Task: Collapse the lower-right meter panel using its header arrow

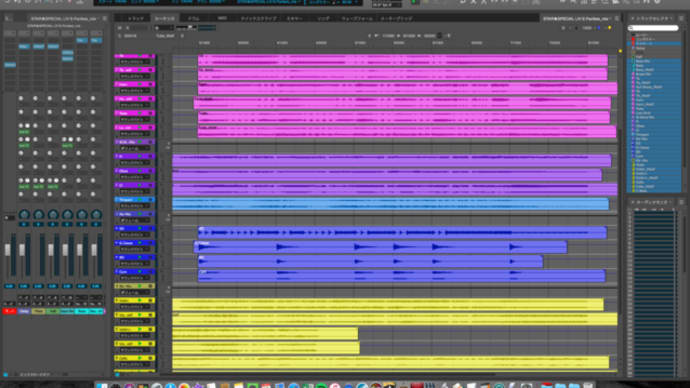Action: tap(632, 202)
